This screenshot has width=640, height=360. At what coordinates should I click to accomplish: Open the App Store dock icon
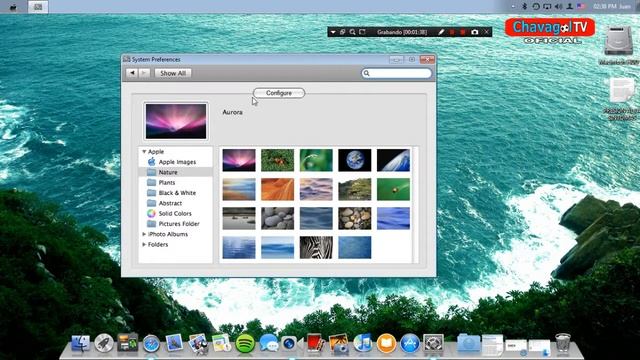tap(410, 344)
